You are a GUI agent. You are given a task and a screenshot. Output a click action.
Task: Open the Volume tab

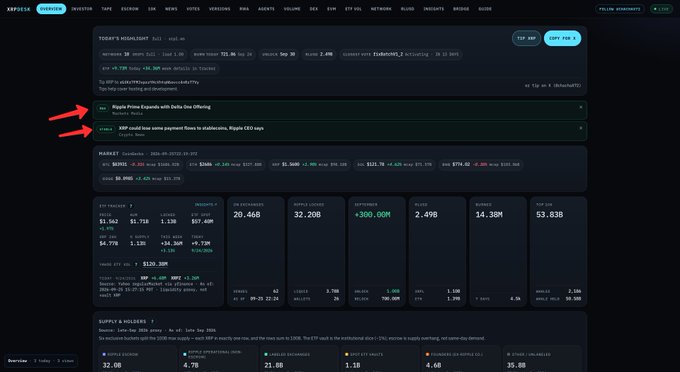pos(292,9)
